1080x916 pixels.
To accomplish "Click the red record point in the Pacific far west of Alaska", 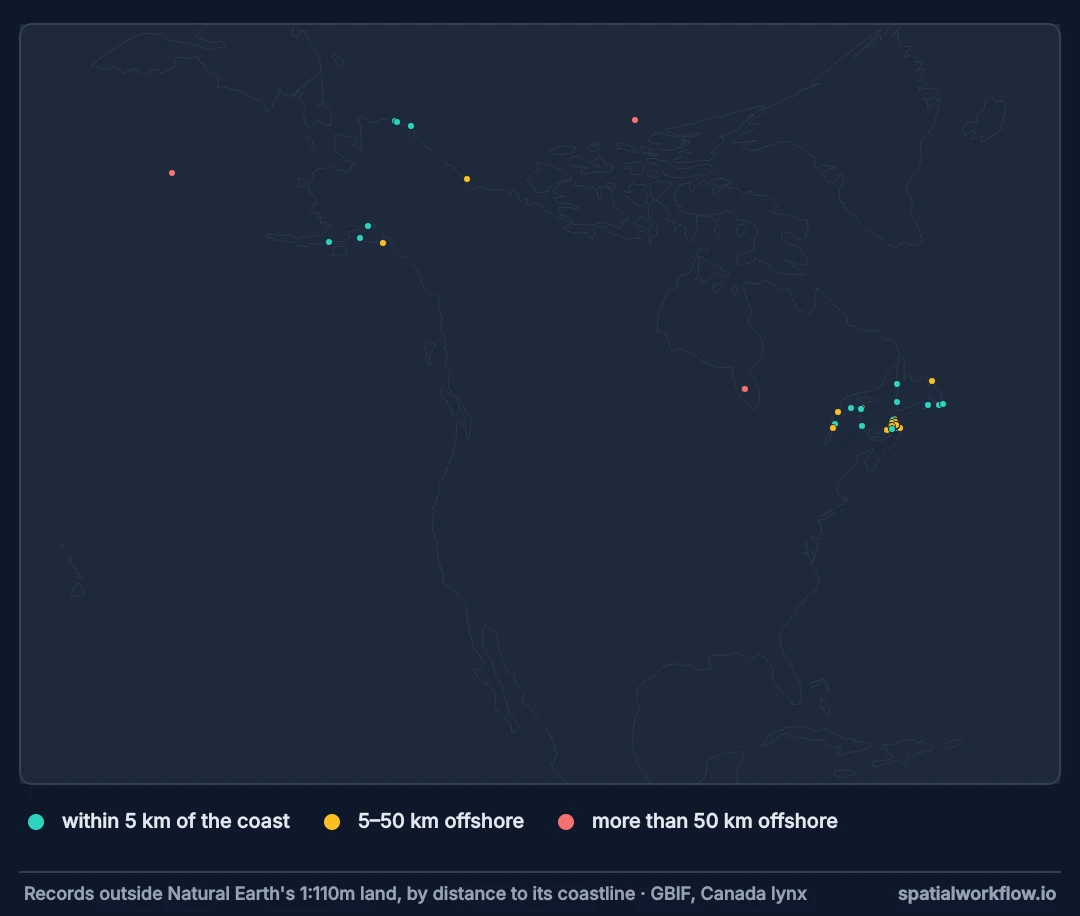I will 172,173.
